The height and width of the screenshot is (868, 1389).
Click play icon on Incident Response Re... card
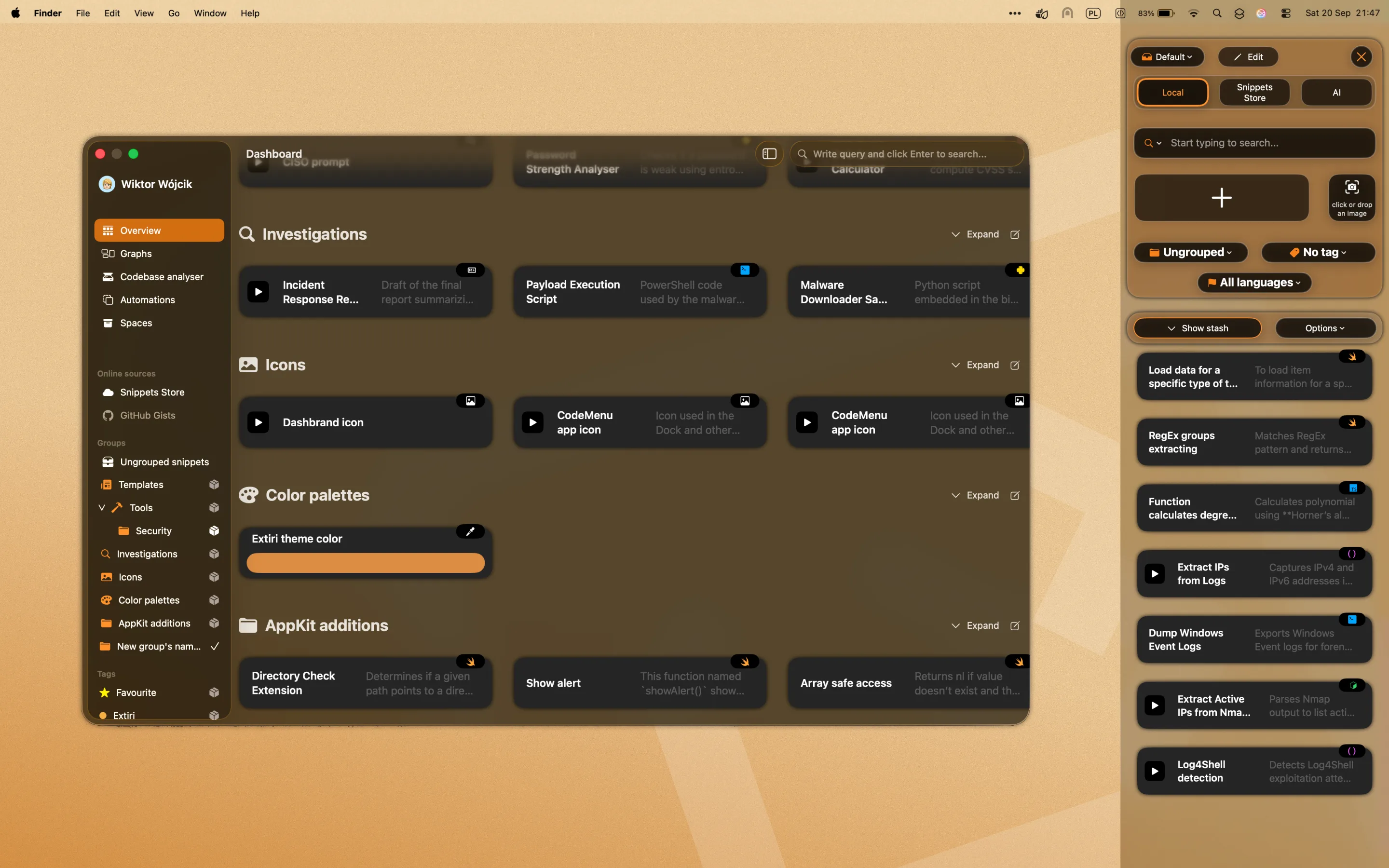point(259,292)
